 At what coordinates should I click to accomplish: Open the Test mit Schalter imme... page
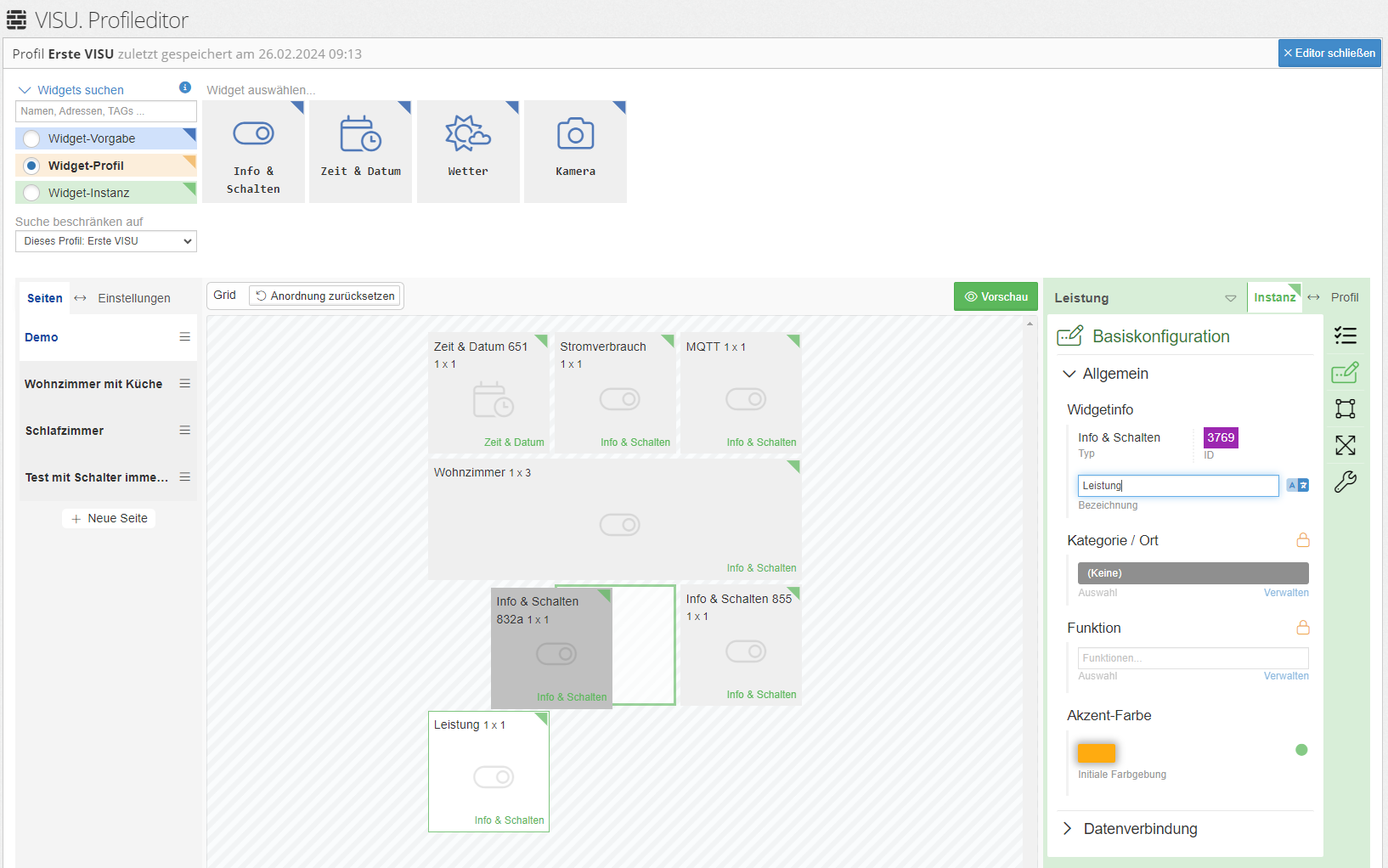(97, 477)
